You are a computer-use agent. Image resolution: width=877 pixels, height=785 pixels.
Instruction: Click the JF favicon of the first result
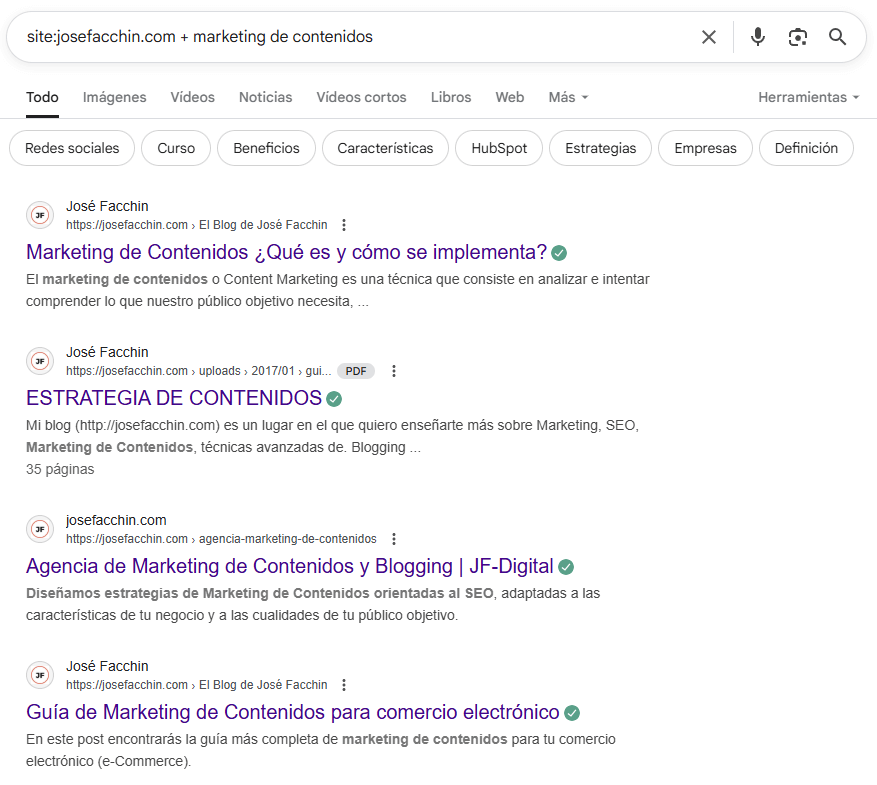pos(40,215)
